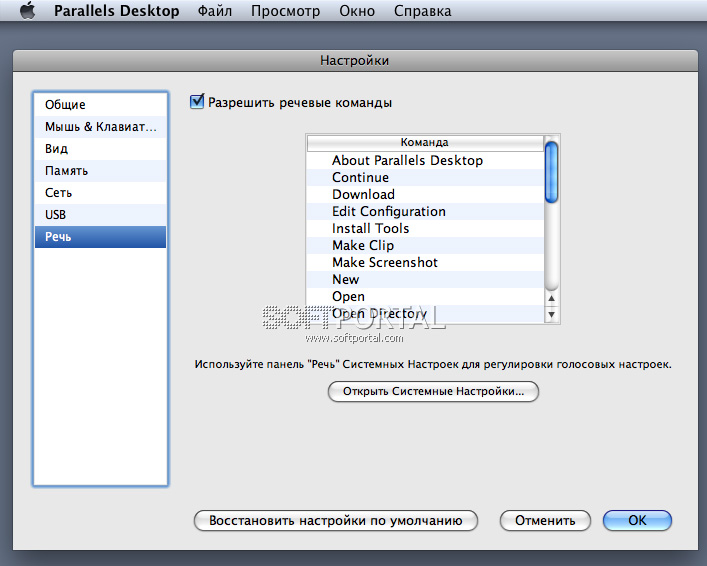Switch to the Вид settings category
The height and width of the screenshot is (566, 707).
tap(57, 149)
